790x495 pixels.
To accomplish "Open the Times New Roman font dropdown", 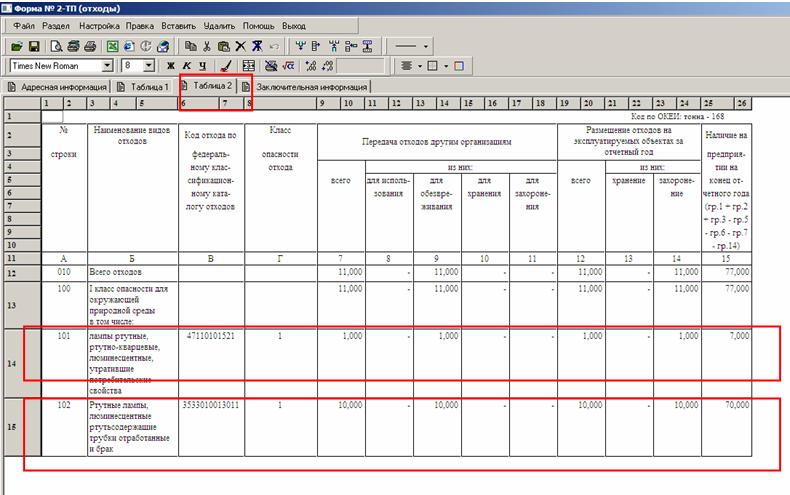I will click(107, 66).
